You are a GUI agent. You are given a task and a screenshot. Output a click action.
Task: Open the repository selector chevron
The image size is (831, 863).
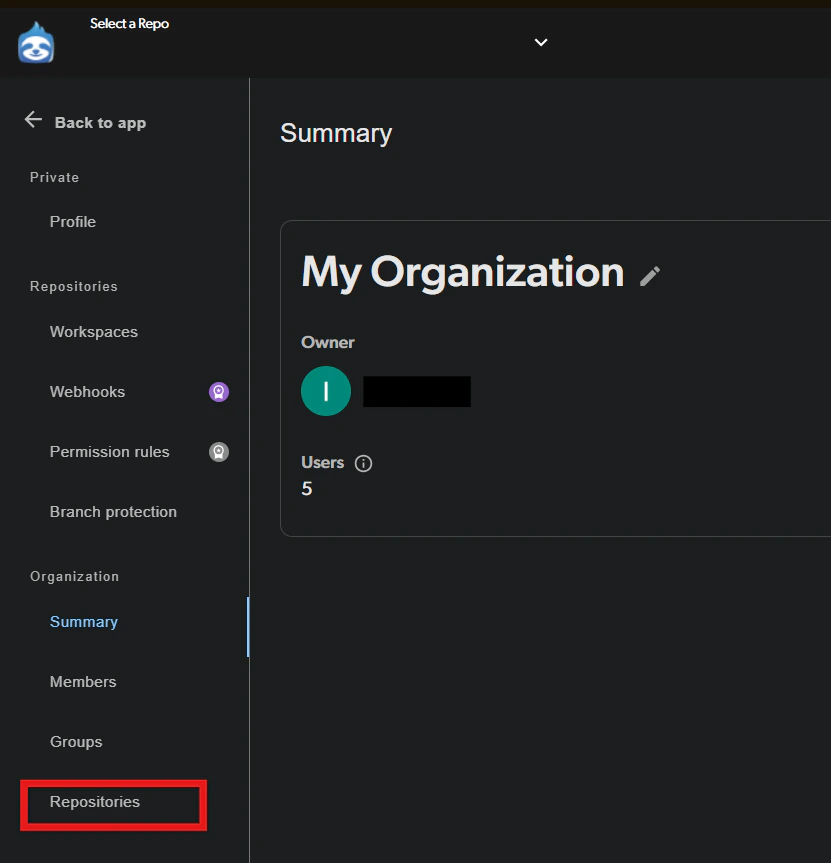540,43
